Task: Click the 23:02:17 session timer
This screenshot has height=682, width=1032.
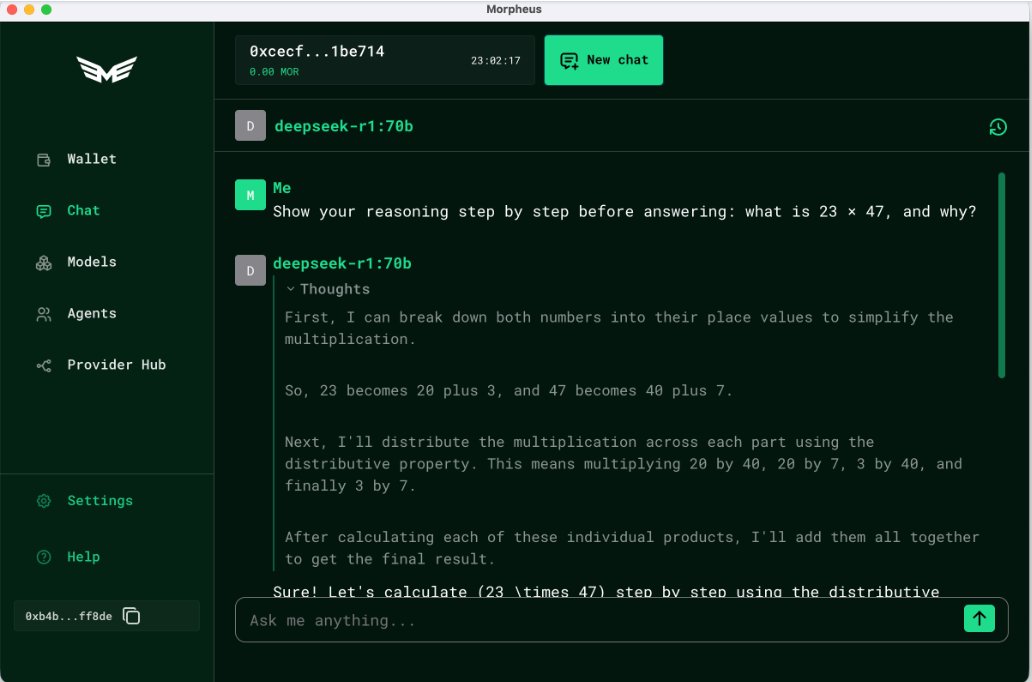Action: click(x=496, y=61)
